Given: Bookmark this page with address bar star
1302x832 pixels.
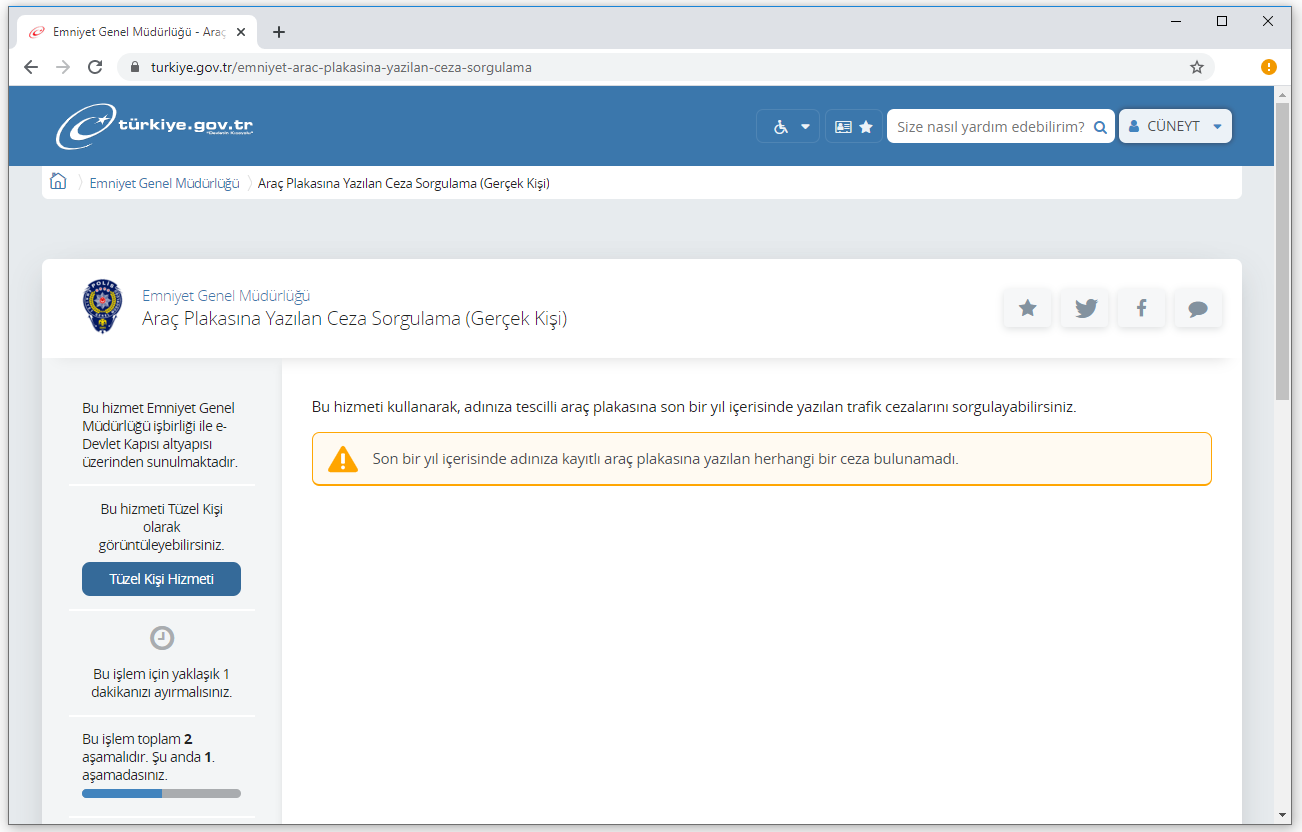Looking at the screenshot, I should pos(1196,67).
